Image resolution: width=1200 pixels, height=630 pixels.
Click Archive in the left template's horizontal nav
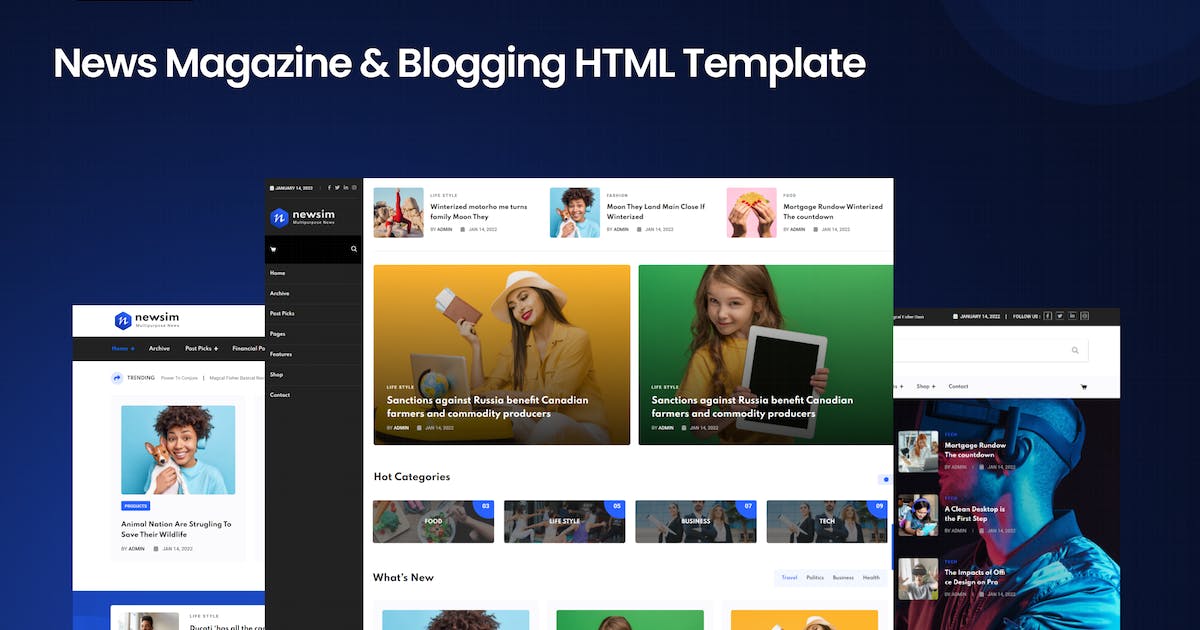click(x=159, y=349)
